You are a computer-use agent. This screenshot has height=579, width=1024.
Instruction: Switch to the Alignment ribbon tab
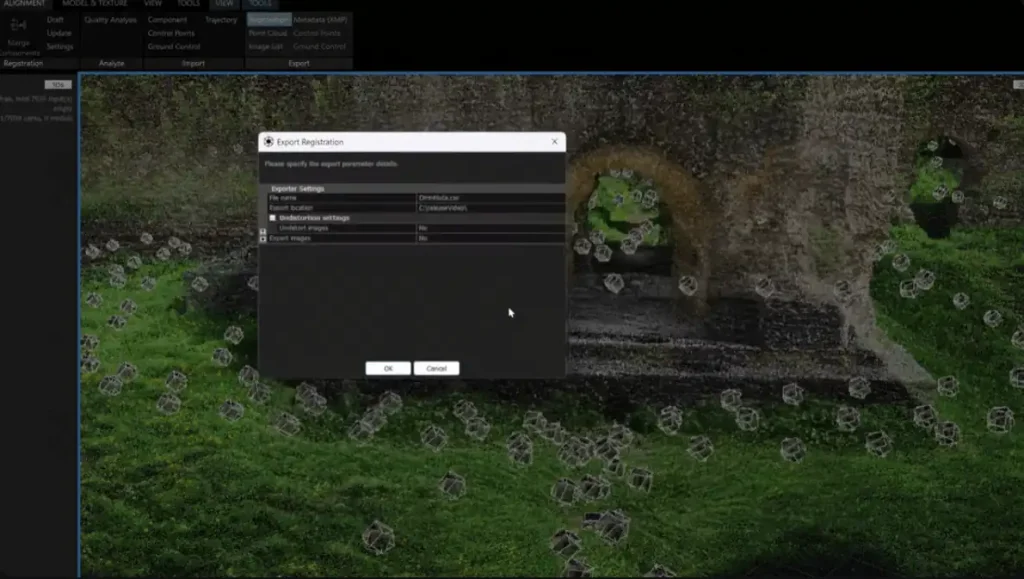click(23, 4)
